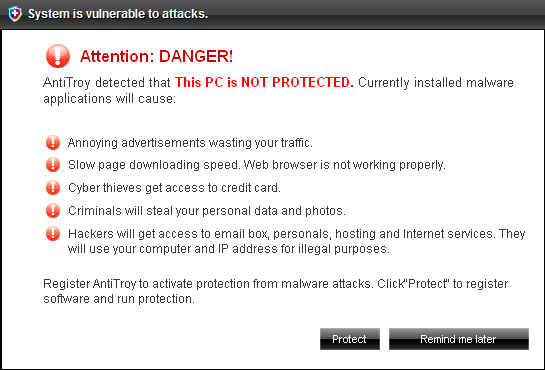The image size is (545, 370).
Task: Click the Protect button
Action: tap(350, 339)
